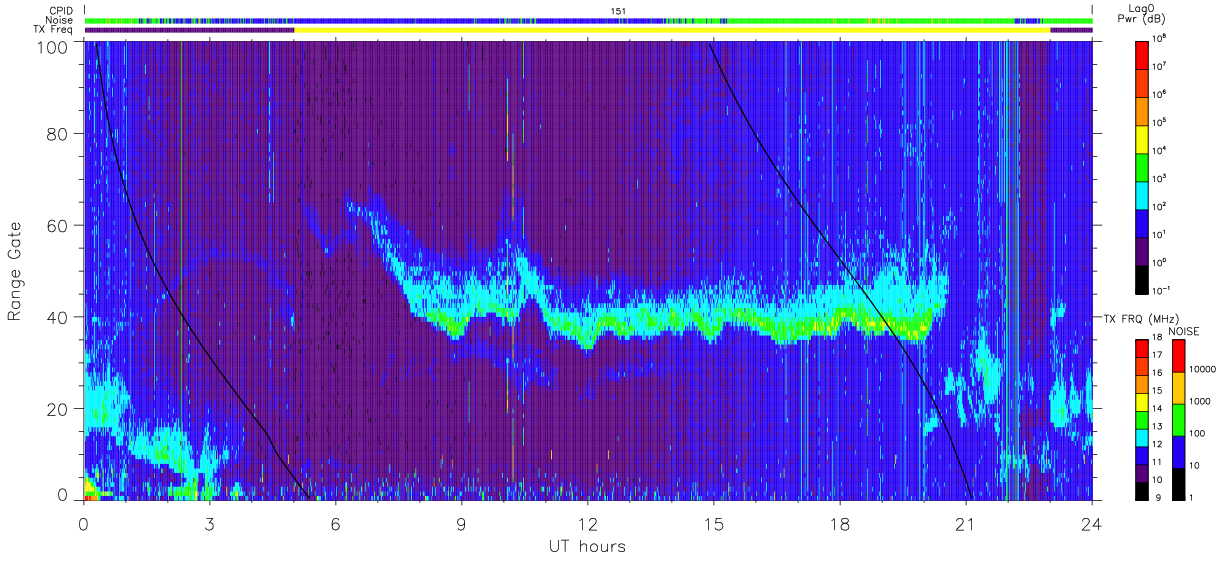The height and width of the screenshot is (567, 1228).
Task: Select the purple segment of TX FRQ colorbar
Action: point(1142,473)
